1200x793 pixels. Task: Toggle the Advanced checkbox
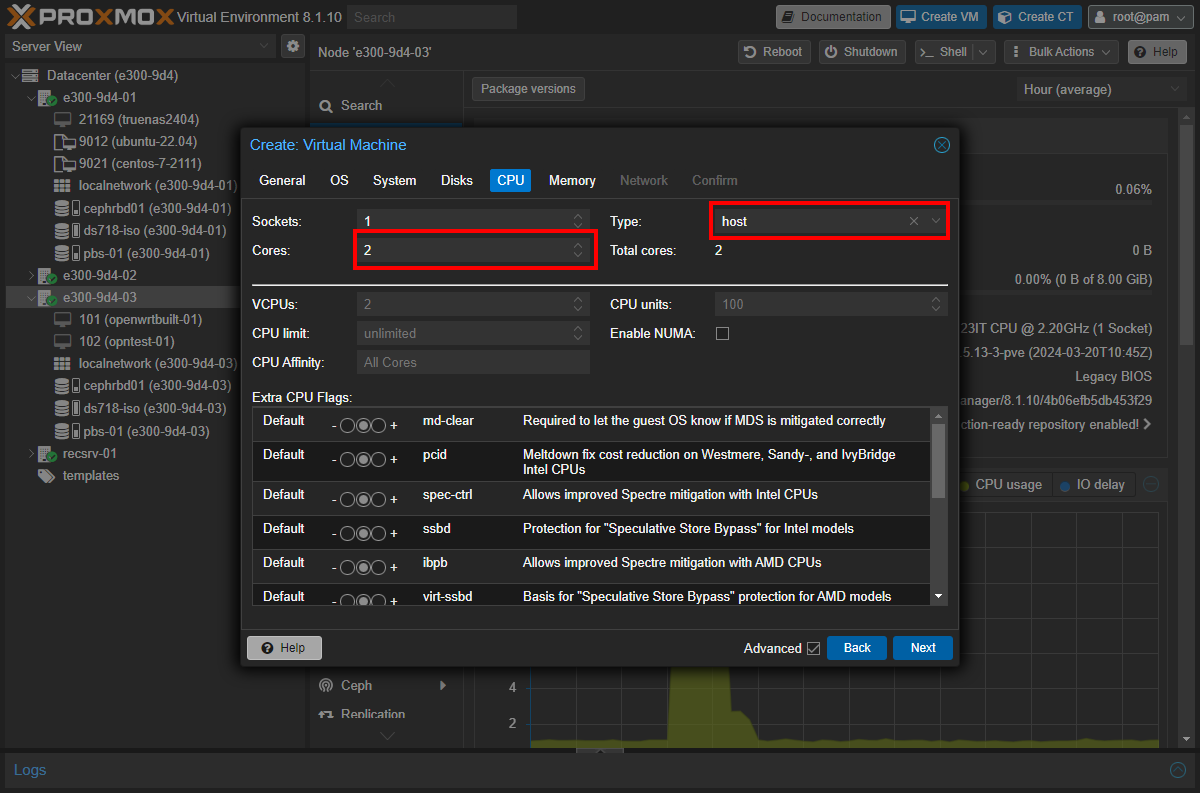(x=813, y=648)
